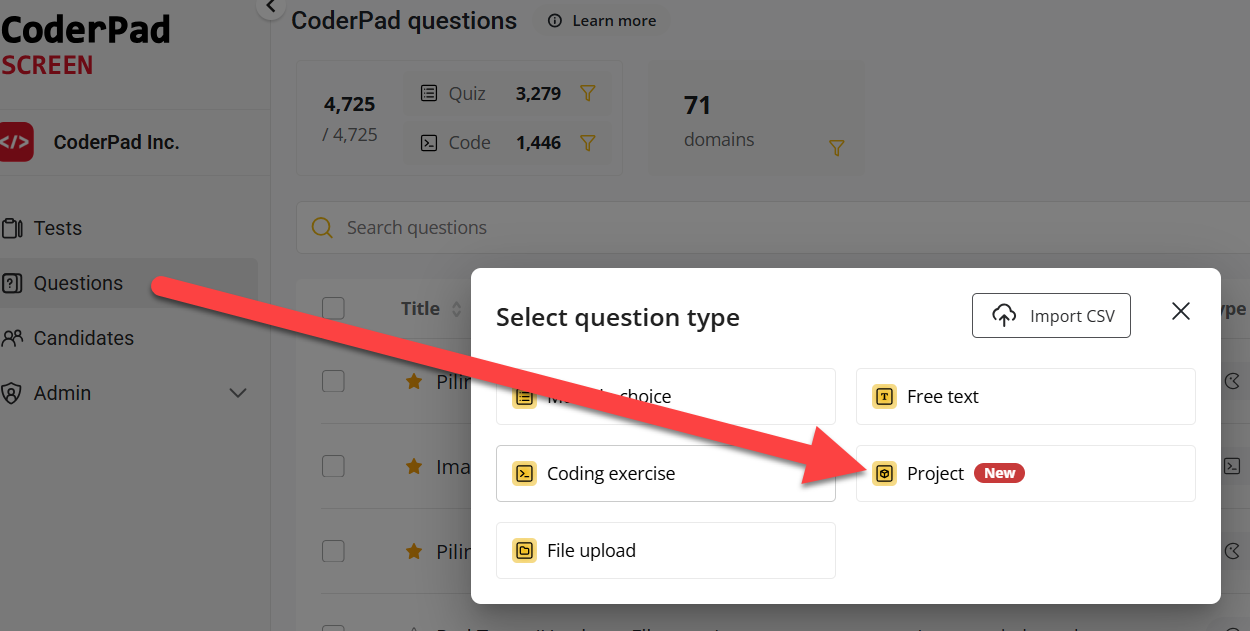Select the Free text question type icon
The image size is (1250, 631).
tap(883, 397)
